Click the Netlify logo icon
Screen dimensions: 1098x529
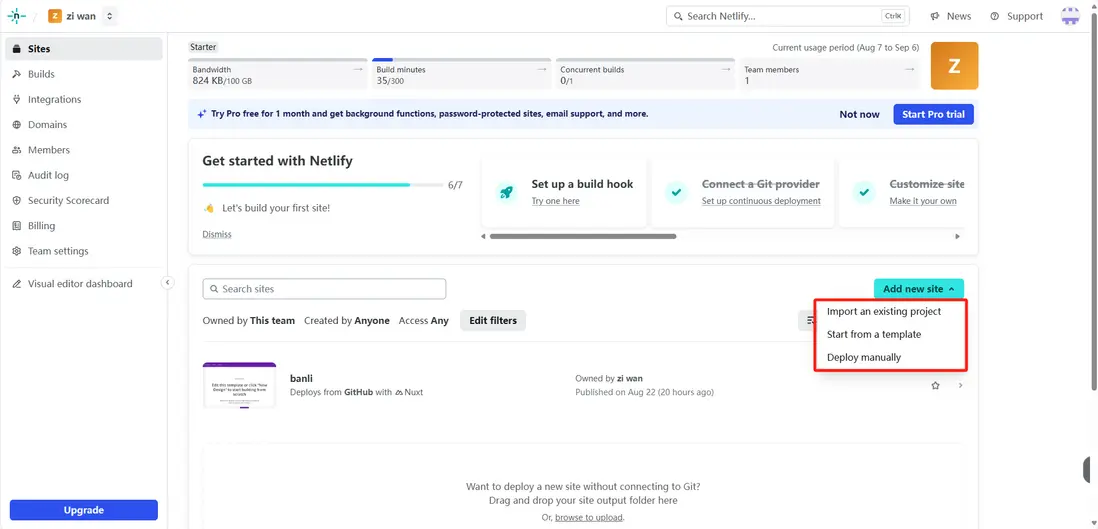pyautogui.click(x=17, y=16)
